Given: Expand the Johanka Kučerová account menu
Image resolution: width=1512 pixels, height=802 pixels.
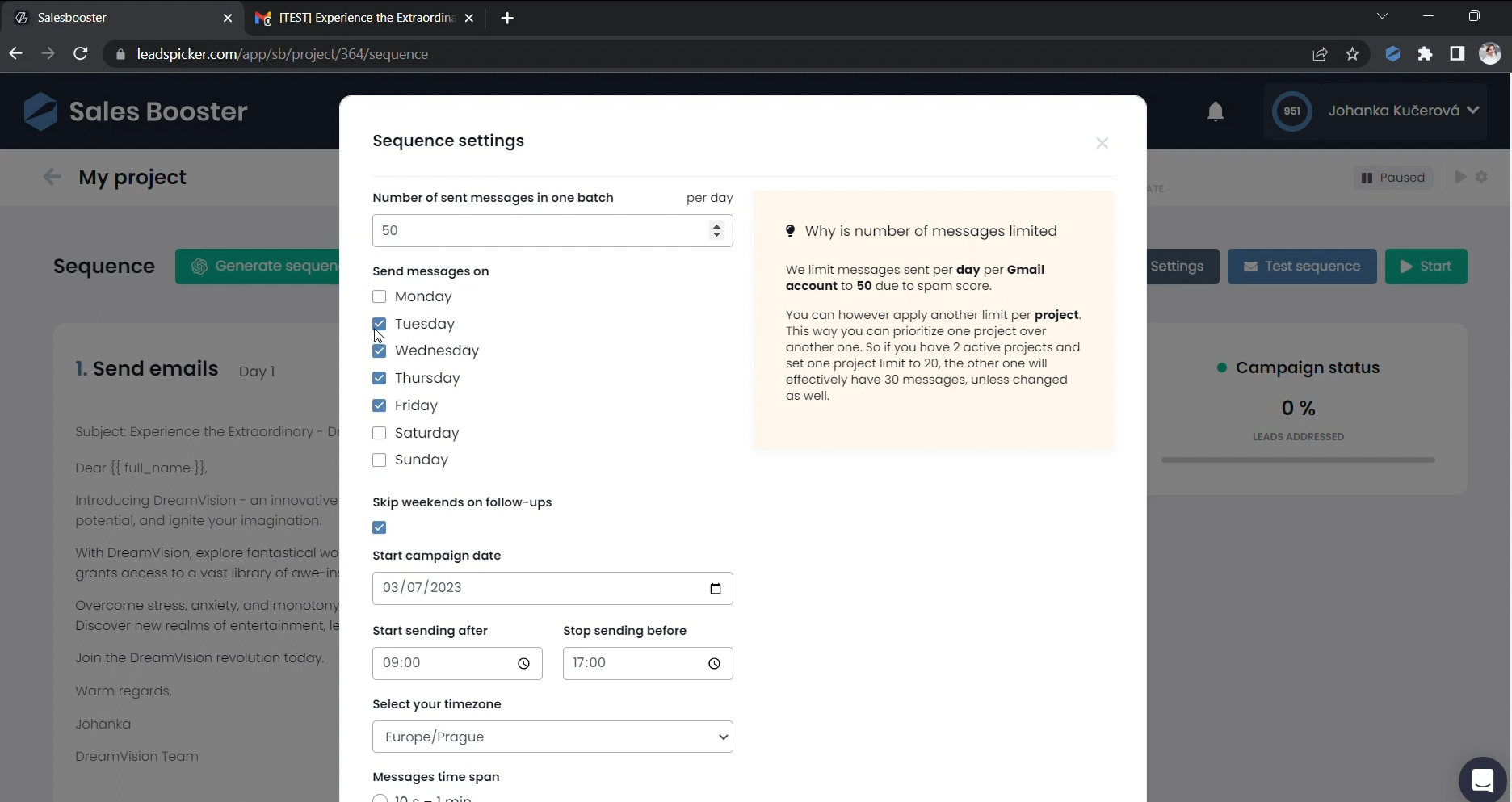Looking at the screenshot, I should click(1375, 111).
